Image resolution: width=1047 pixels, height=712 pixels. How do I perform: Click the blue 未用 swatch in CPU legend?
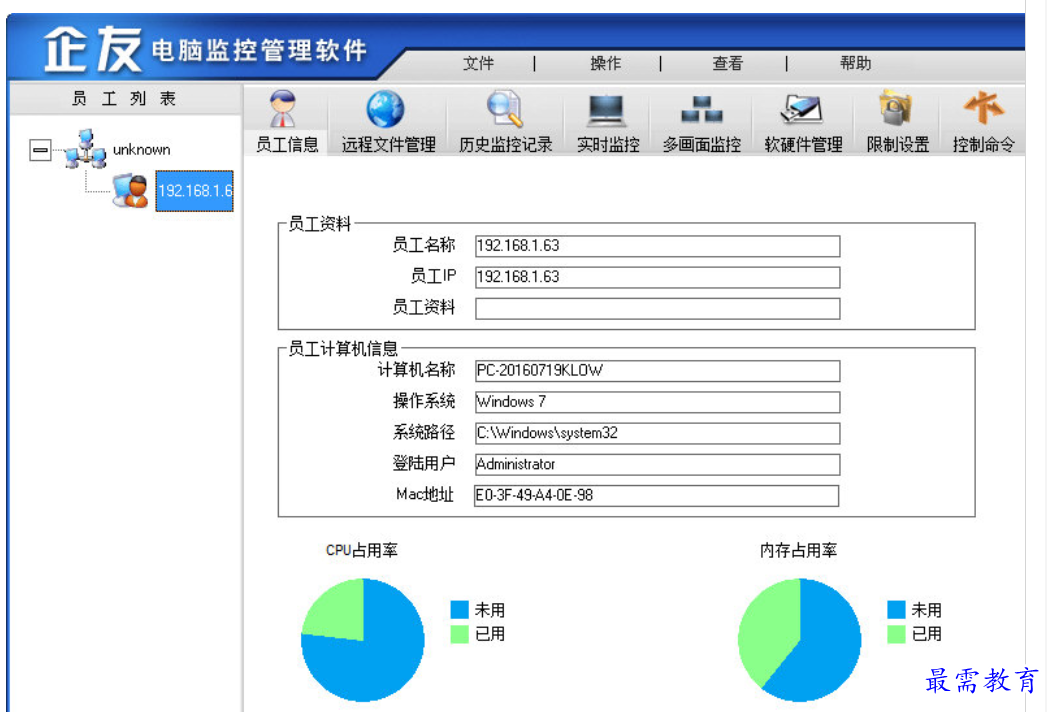tap(459, 610)
